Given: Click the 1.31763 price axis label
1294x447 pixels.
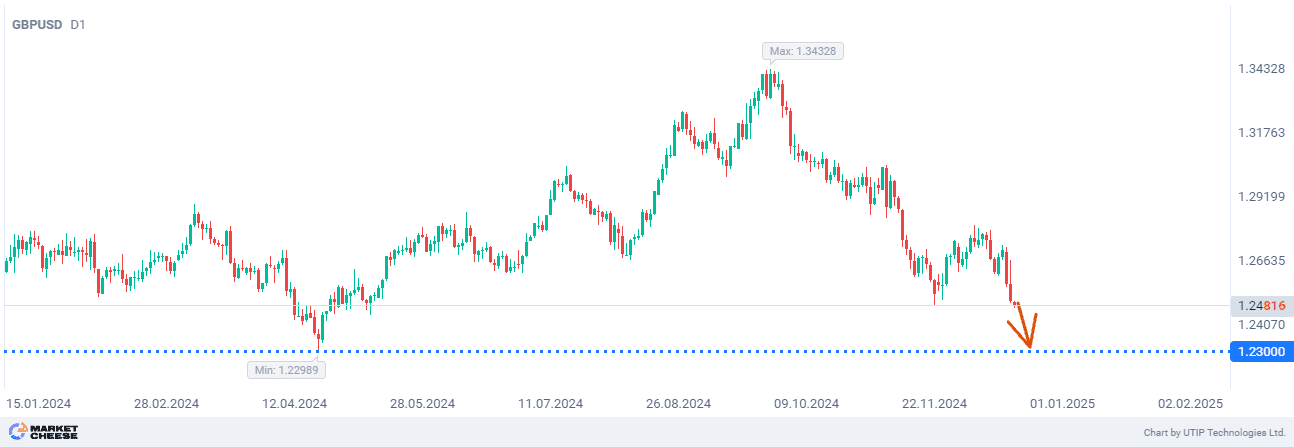Looking at the screenshot, I should (1261, 133).
